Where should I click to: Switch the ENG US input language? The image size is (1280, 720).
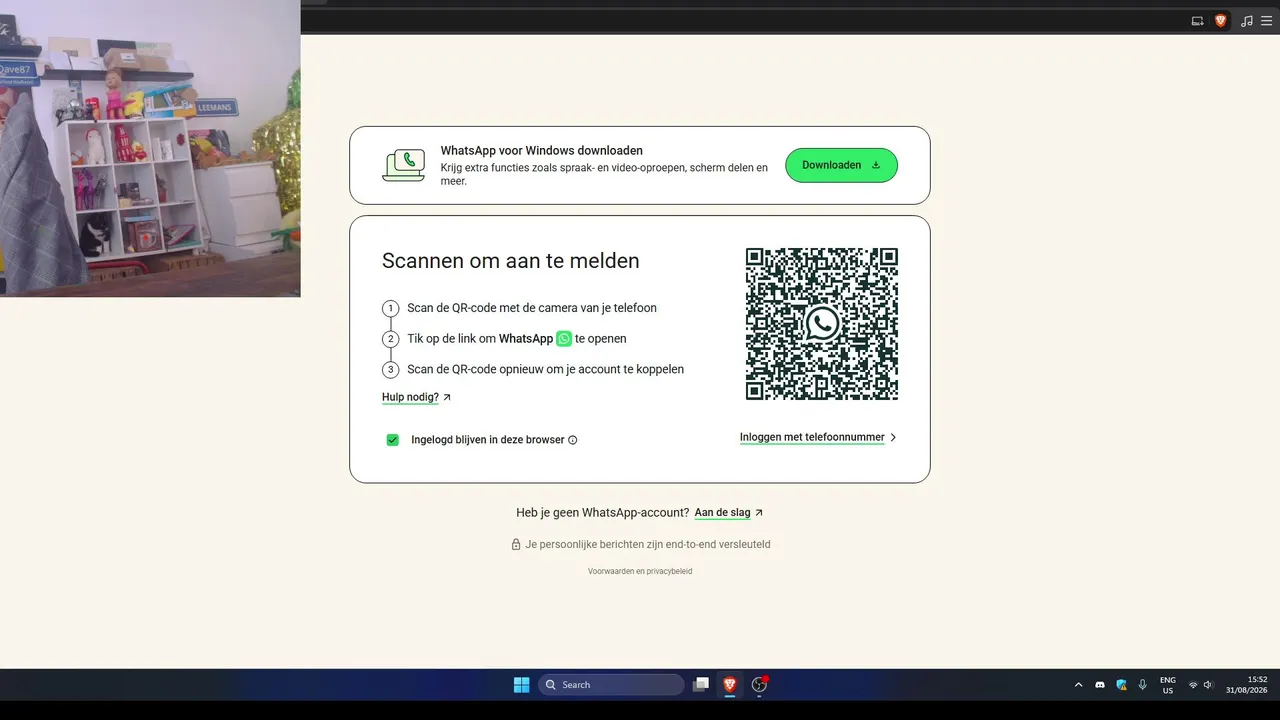[x=1168, y=685]
